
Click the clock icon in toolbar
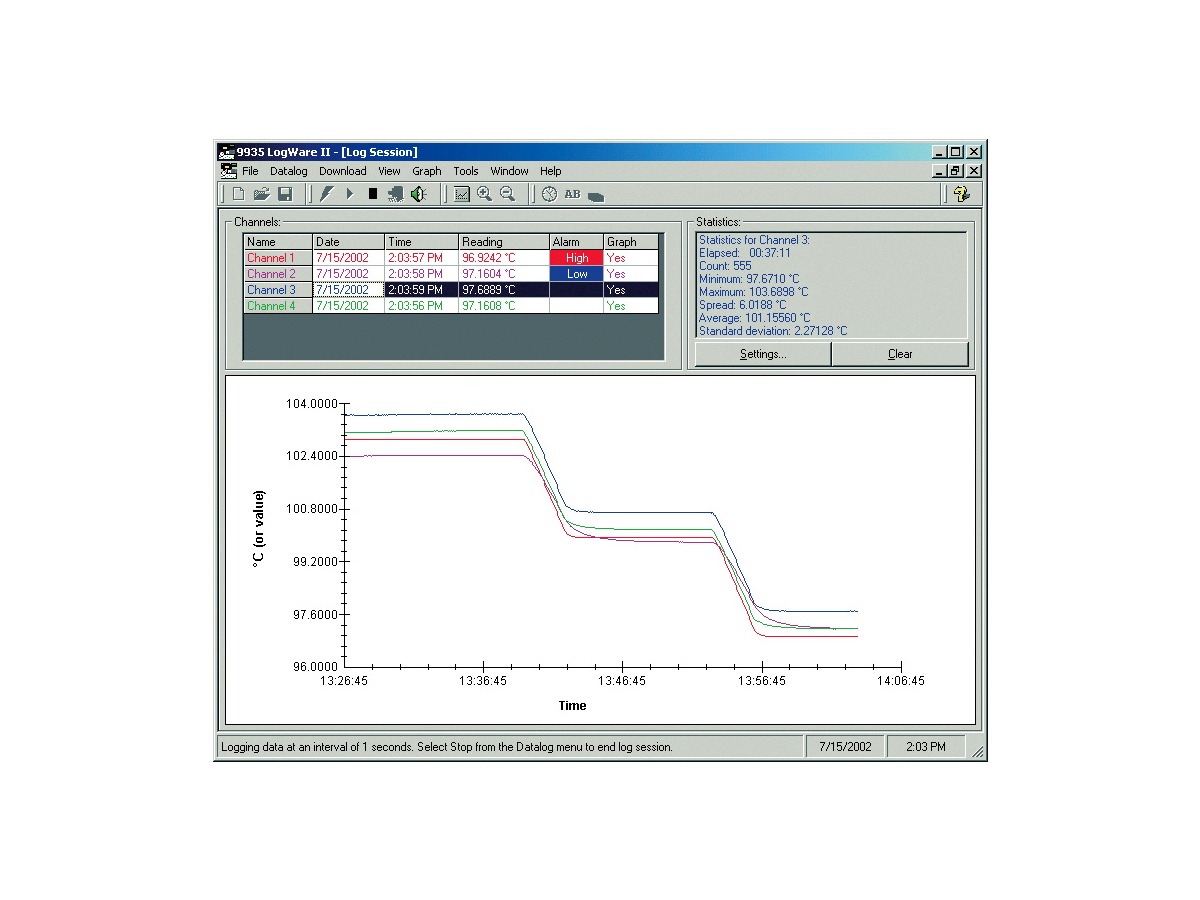coord(549,194)
